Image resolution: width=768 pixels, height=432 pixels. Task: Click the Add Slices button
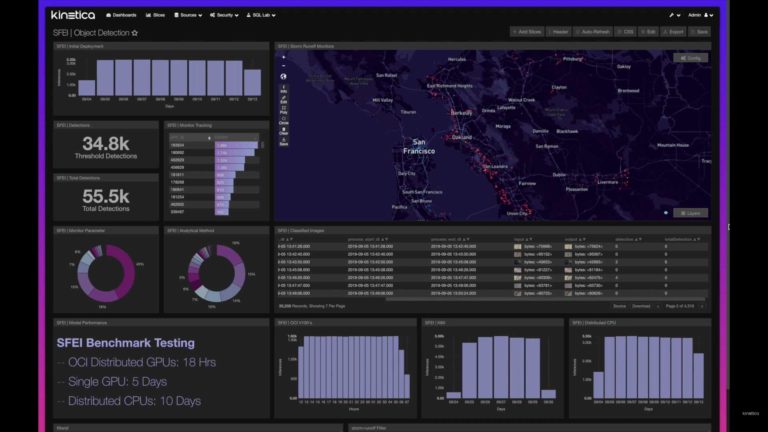pos(526,32)
